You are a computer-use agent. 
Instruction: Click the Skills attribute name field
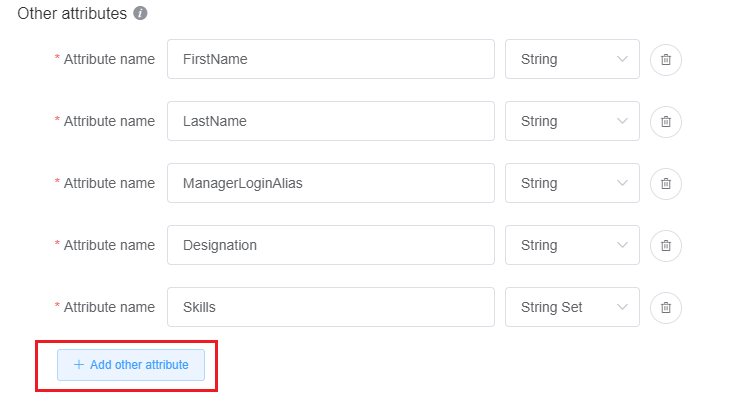[330, 308]
